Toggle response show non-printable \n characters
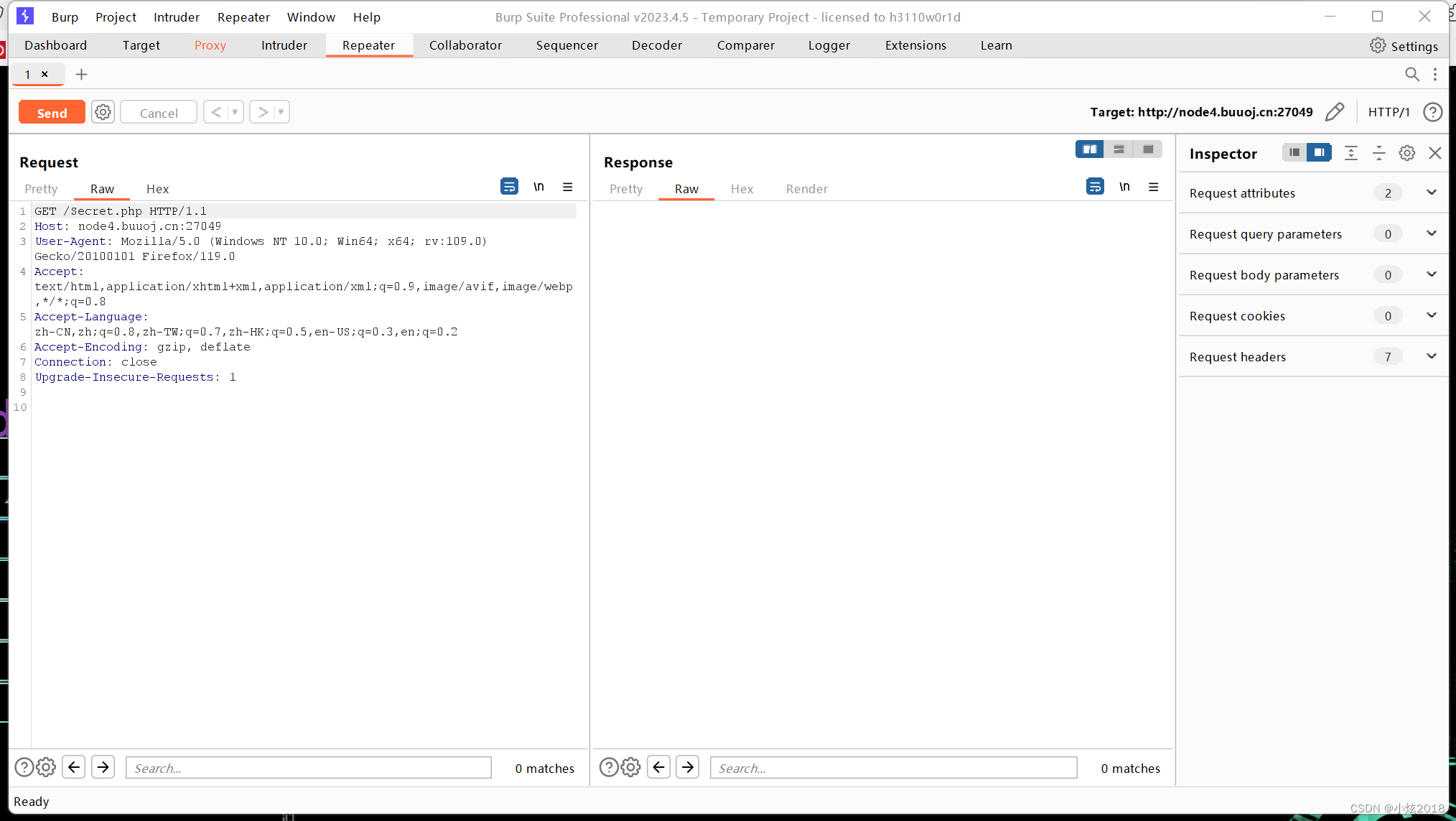 [x=1124, y=187]
